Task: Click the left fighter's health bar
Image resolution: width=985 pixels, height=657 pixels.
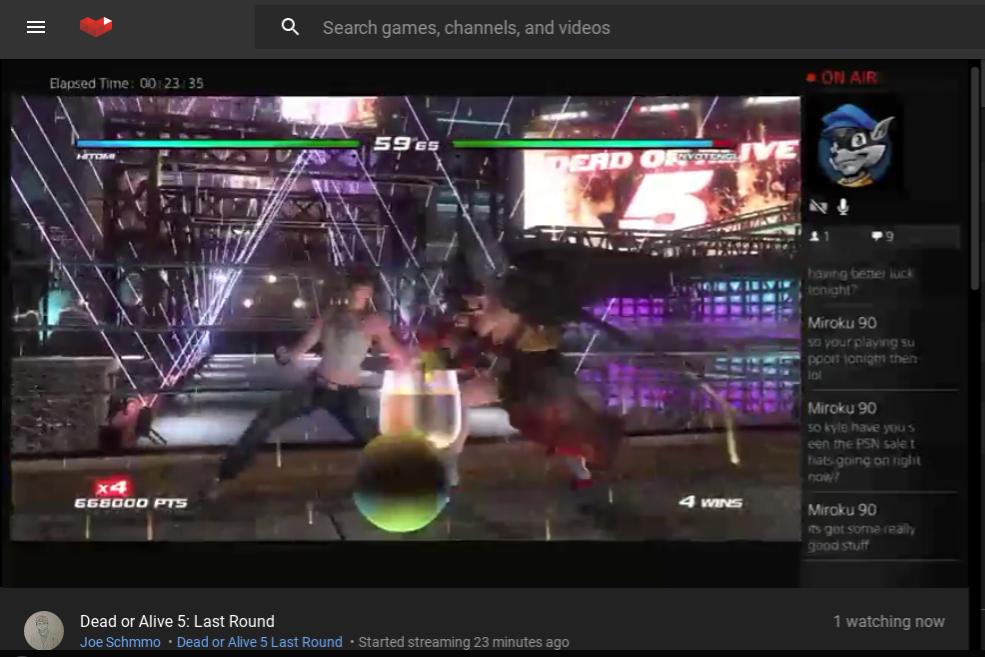Action: point(217,144)
